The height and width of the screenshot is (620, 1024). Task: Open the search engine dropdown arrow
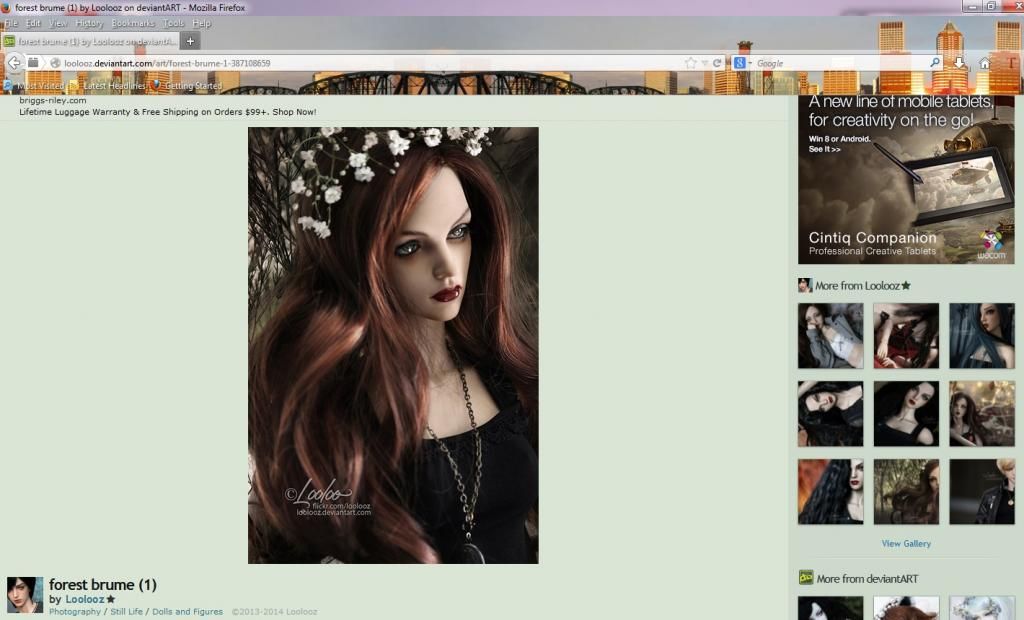tap(750, 63)
